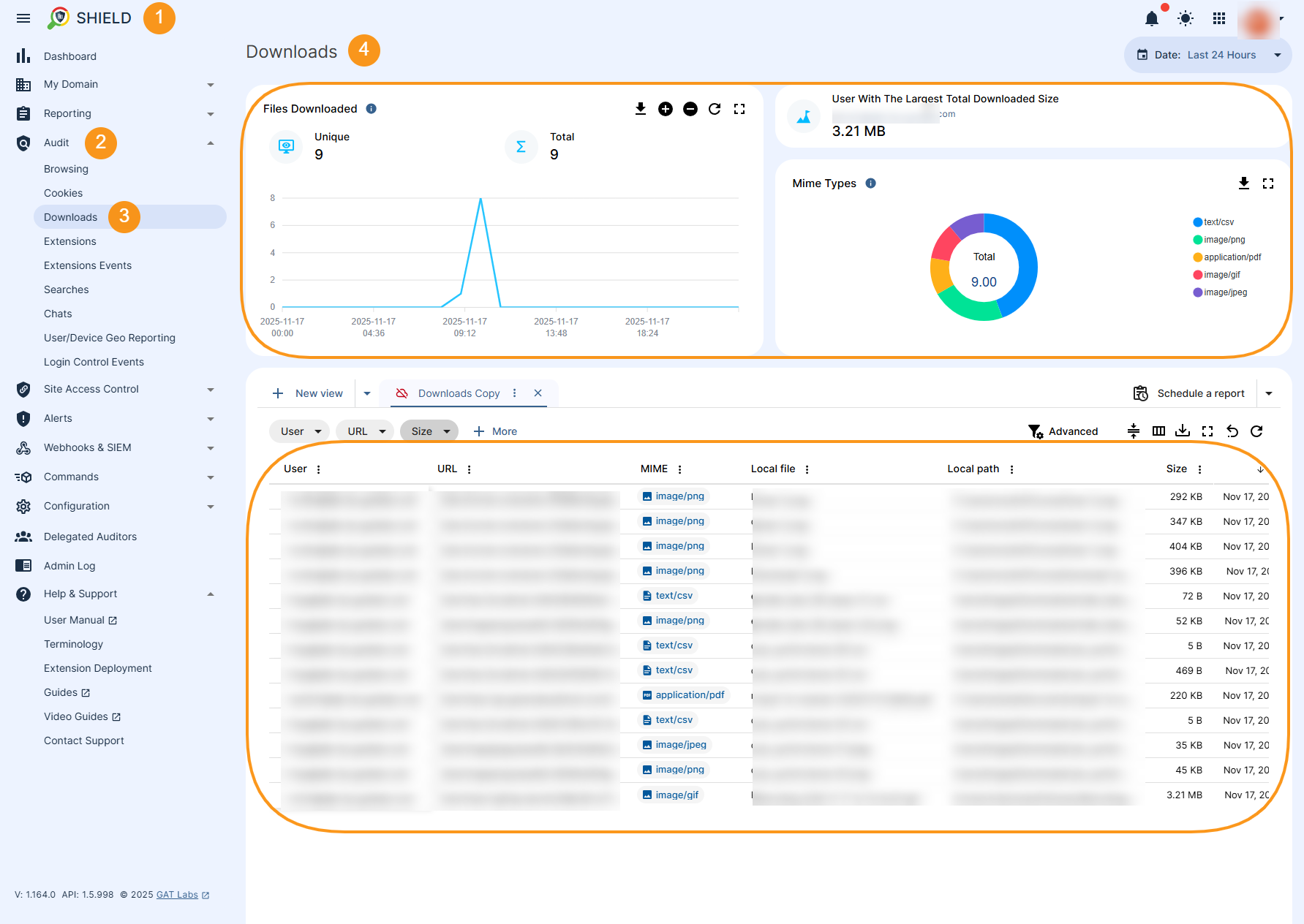Toggle fullscreen view of Mime Types card
Screen dimensions: 1304x924
[1269, 183]
